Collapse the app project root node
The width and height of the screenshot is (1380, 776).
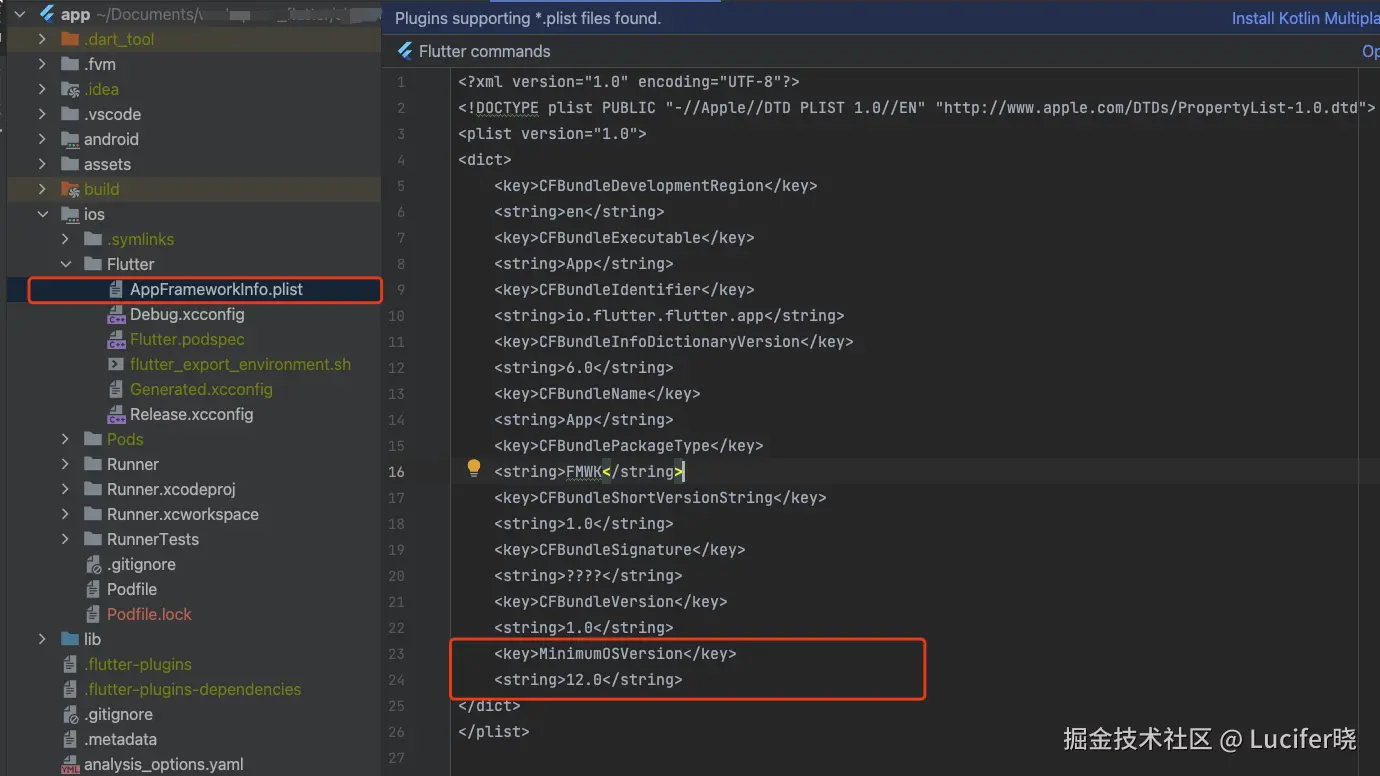19,14
